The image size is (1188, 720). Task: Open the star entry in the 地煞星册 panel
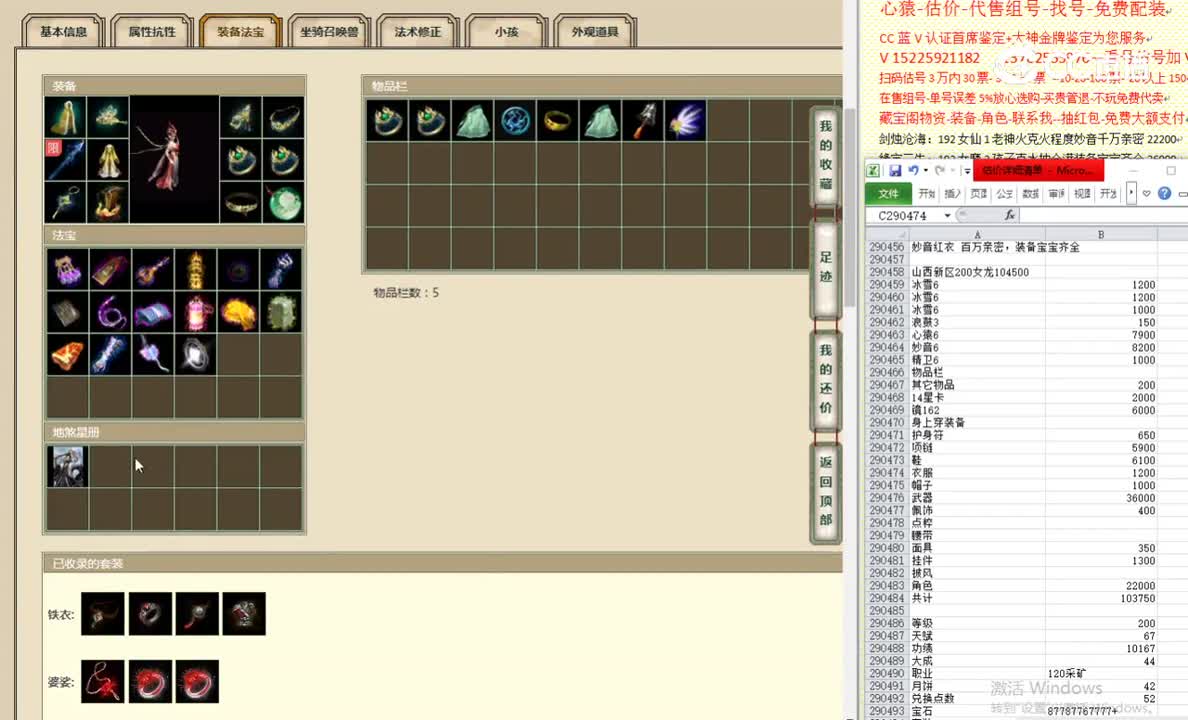tap(68, 466)
